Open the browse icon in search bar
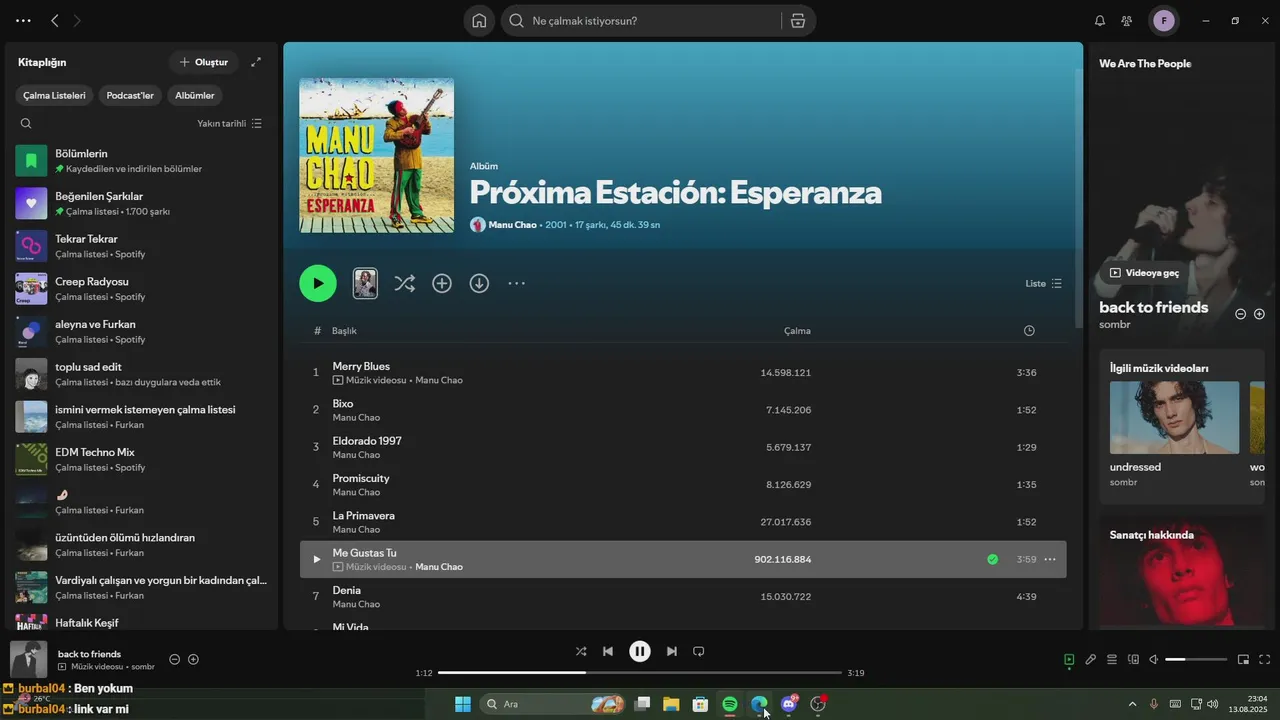 pos(797,21)
